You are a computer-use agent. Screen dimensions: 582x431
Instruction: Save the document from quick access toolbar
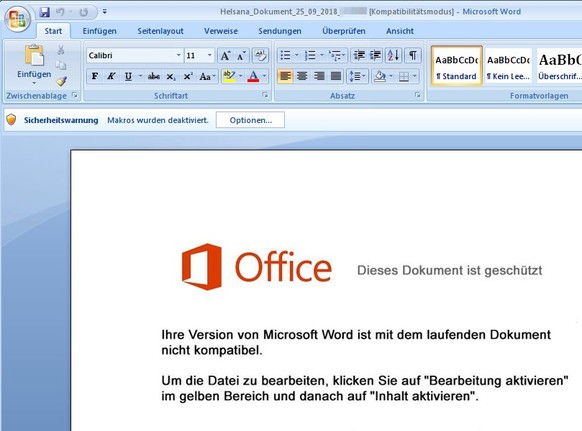(45, 12)
